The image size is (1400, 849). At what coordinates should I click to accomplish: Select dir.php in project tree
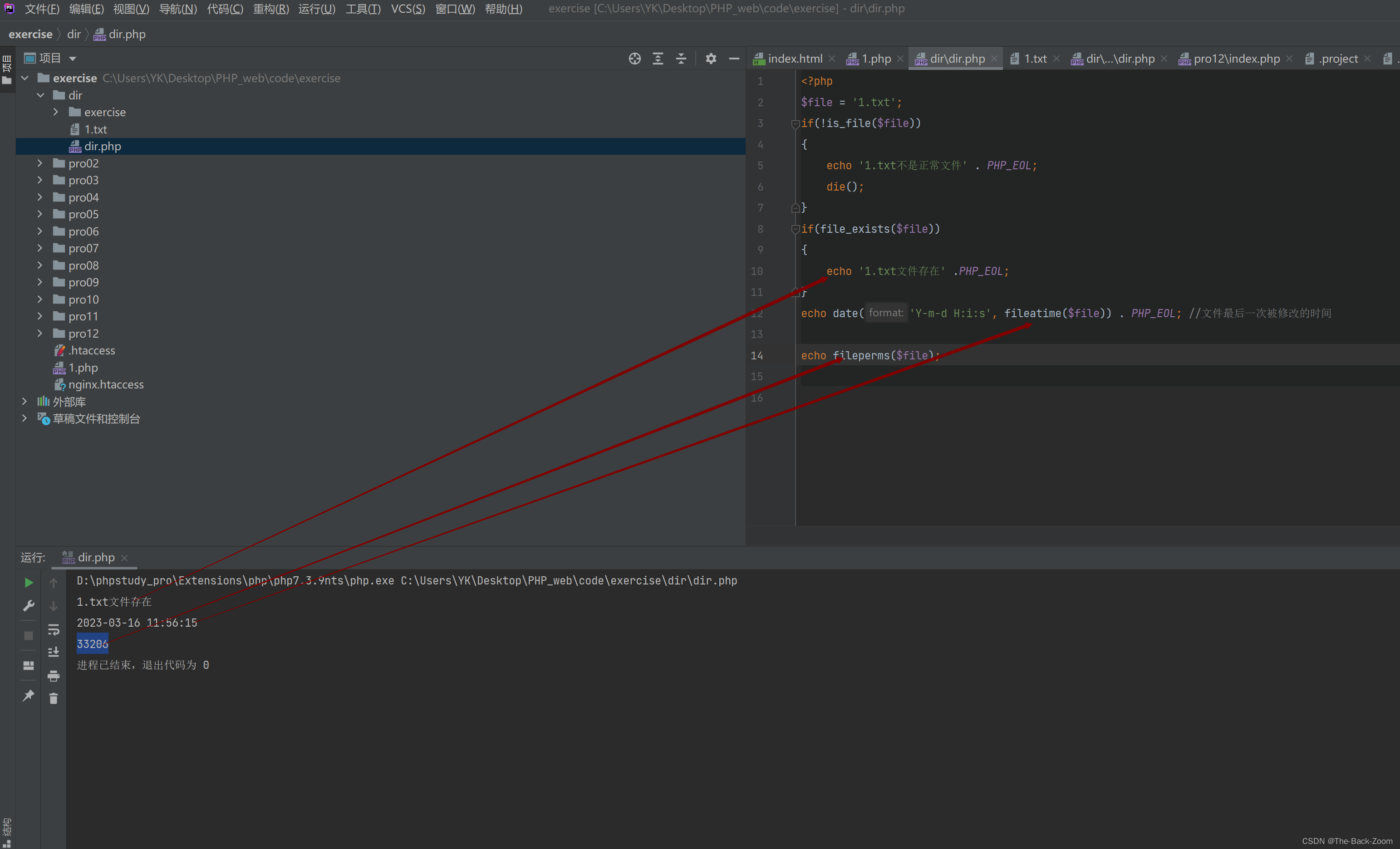(x=381, y=146)
